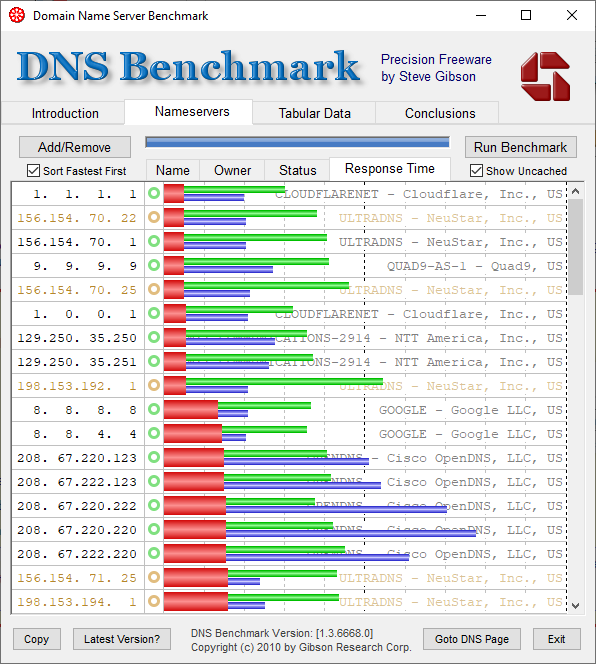Click the green bar for 198.153.192.1
The image size is (596, 664).
(284, 382)
